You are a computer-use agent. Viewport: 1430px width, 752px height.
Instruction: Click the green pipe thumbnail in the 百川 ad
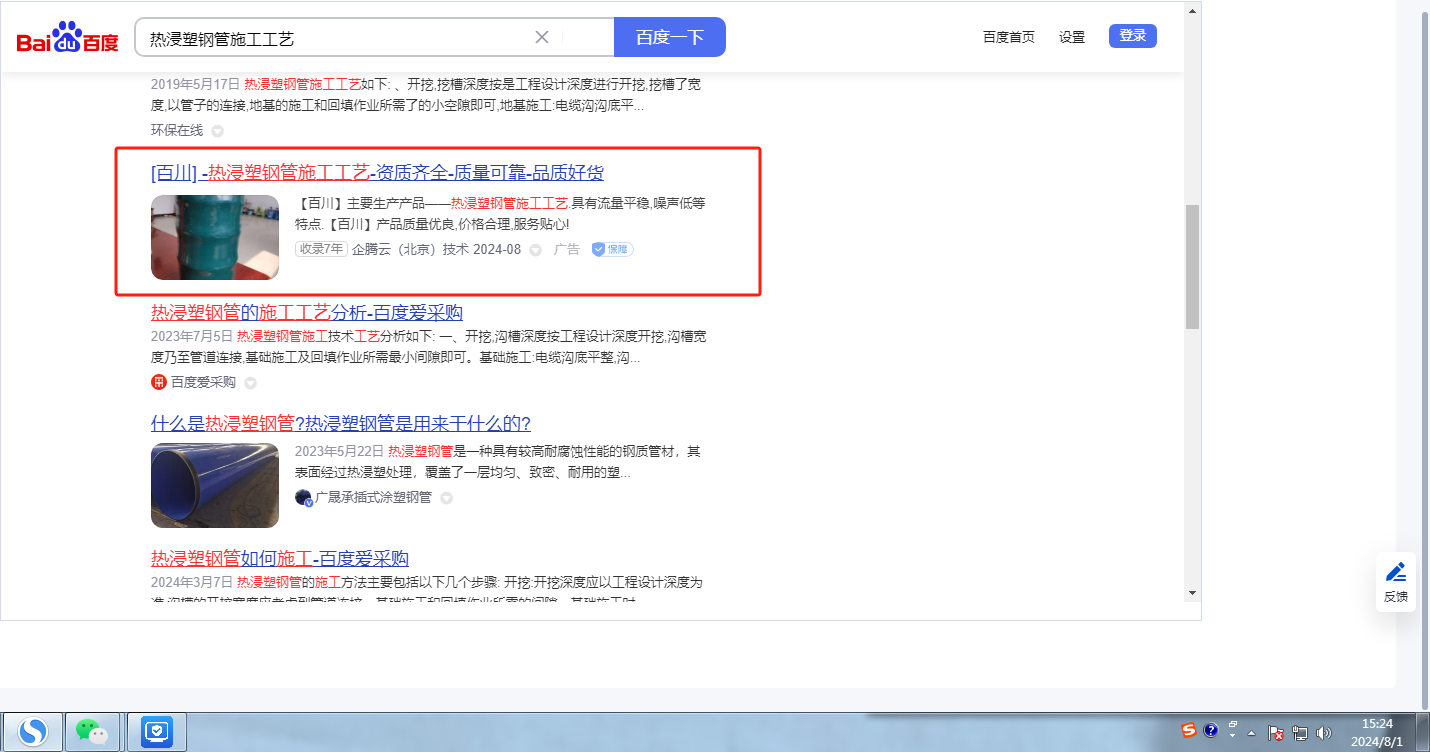[x=215, y=237]
